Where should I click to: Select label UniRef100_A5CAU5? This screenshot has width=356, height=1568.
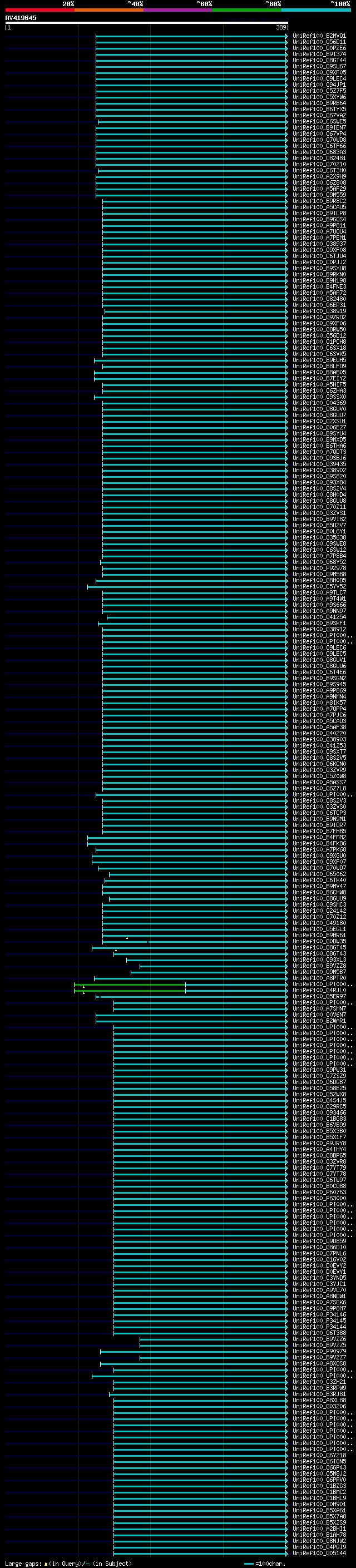tap(319, 207)
